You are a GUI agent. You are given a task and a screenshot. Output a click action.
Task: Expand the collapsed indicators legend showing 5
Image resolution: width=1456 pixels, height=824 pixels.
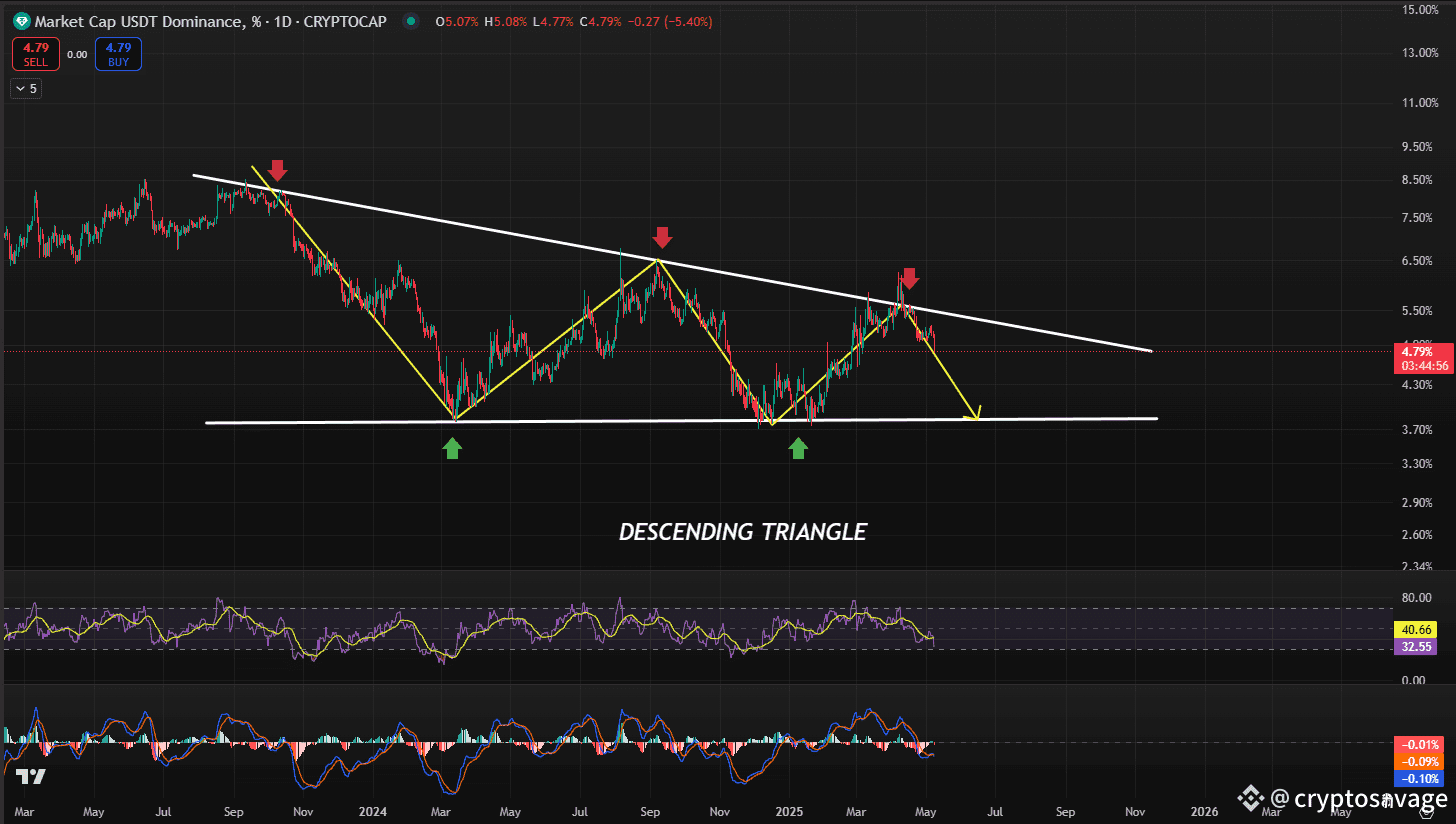(25, 89)
